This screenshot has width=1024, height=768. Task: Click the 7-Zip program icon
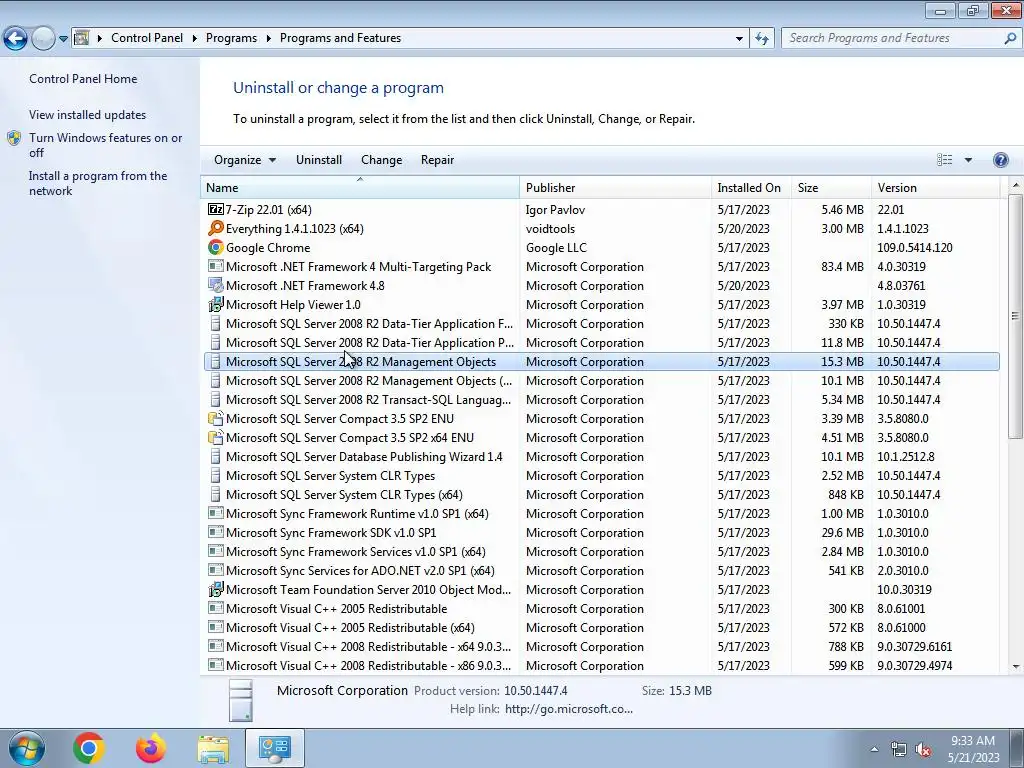tap(216, 210)
